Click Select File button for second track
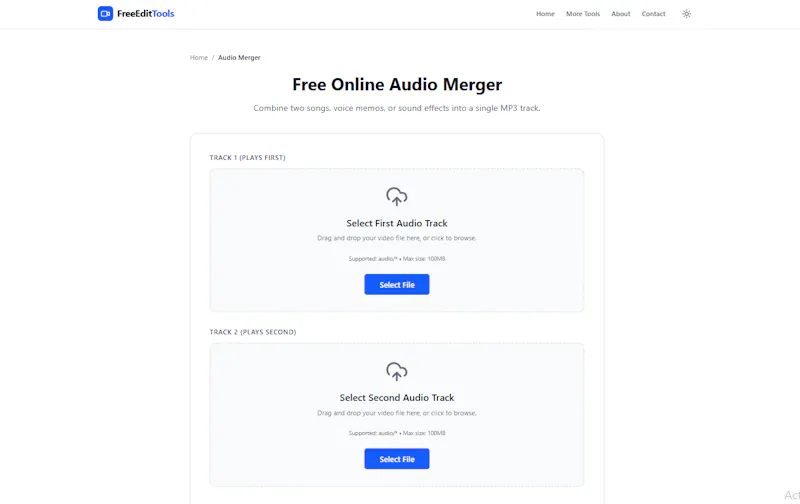Viewport: 800px width, 504px height. [x=396, y=459]
